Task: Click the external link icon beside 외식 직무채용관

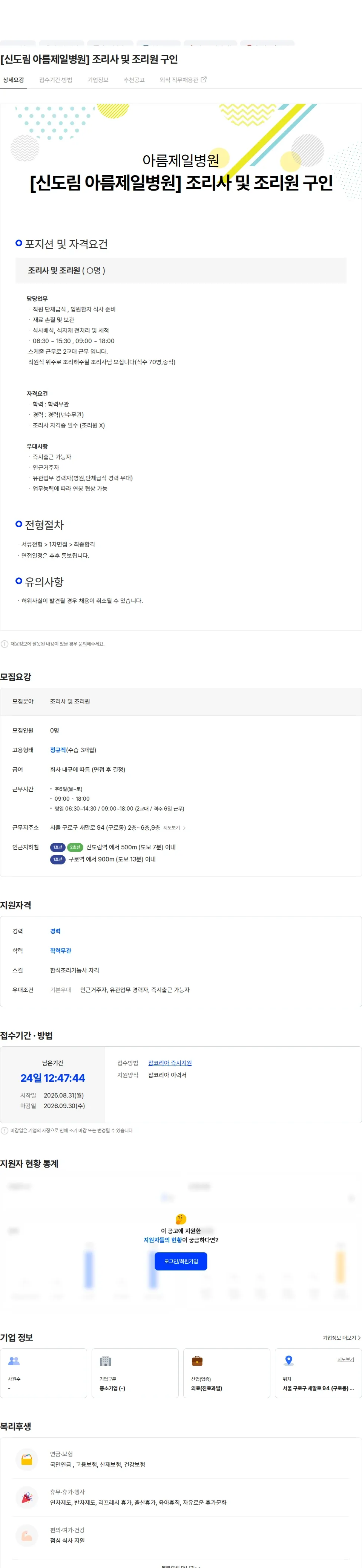Action: pyautogui.click(x=204, y=79)
